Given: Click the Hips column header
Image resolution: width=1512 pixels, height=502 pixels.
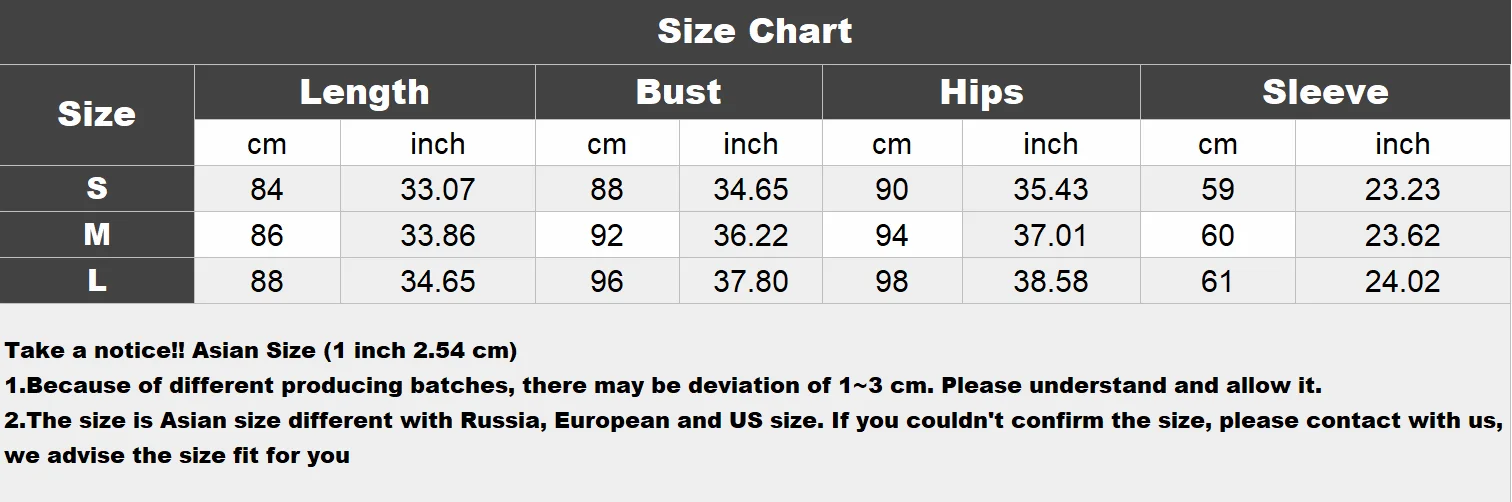Looking at the screenshot, I should click(981, 92).
